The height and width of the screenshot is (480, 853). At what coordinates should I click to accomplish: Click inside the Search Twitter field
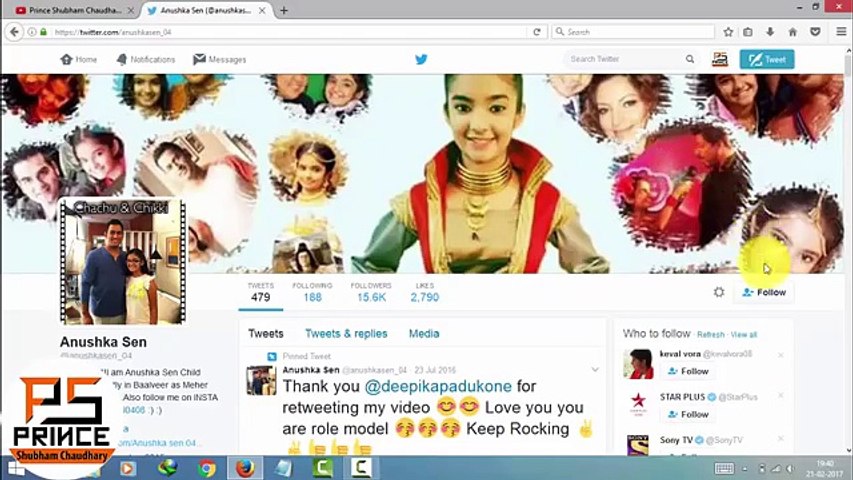[623, 59]
